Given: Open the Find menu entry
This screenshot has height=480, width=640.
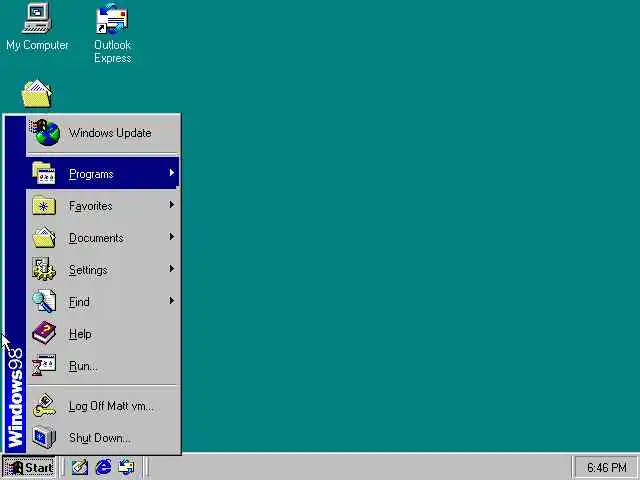Looking at the screenshot, I should 103,301.
